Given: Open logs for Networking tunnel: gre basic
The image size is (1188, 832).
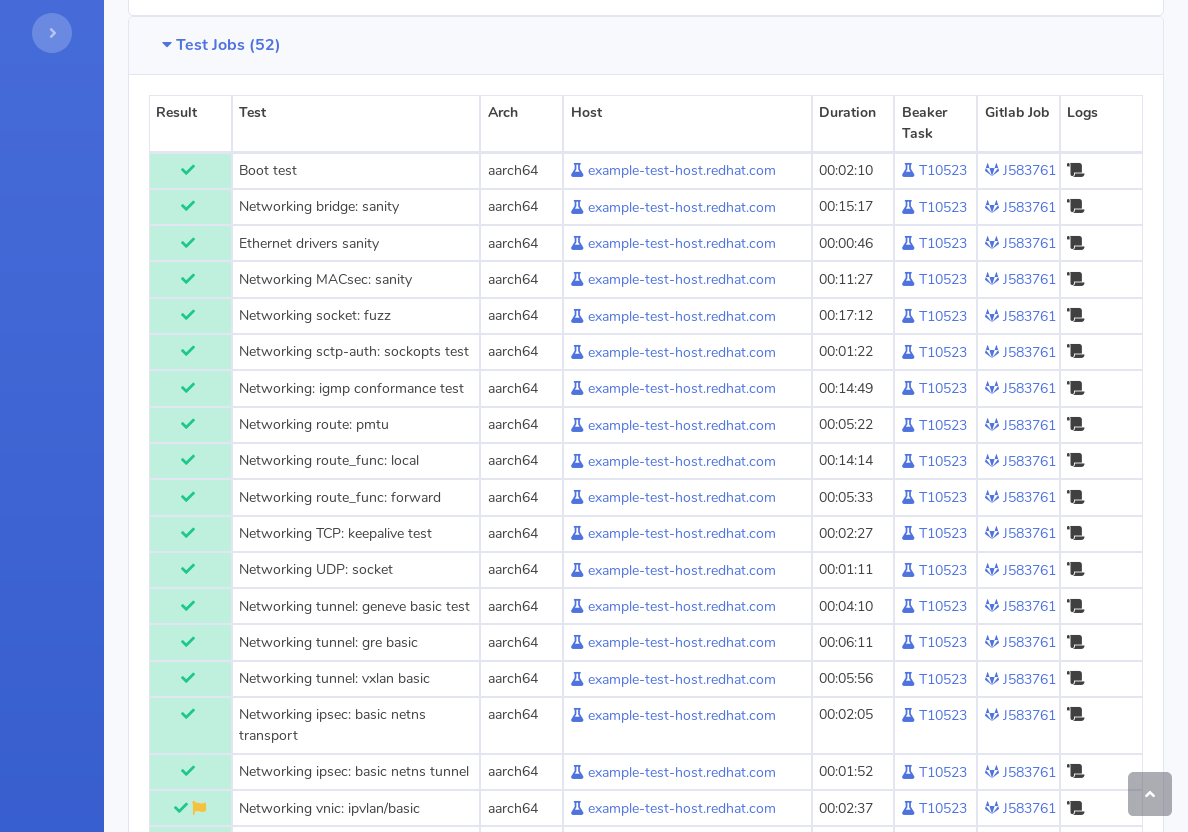Looking at the screenshot, I should (1075, 642).
